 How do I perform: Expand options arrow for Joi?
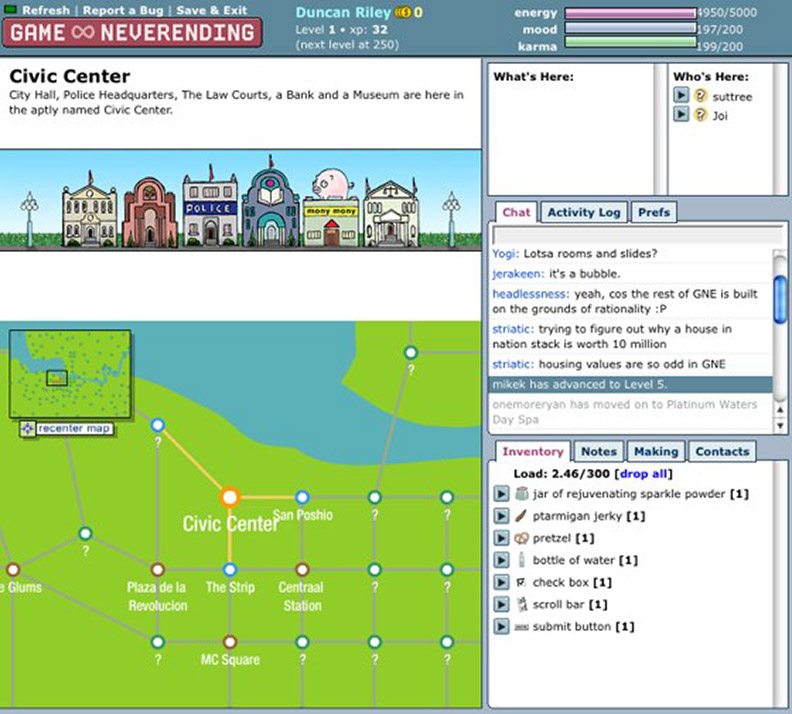click(682, 115)
